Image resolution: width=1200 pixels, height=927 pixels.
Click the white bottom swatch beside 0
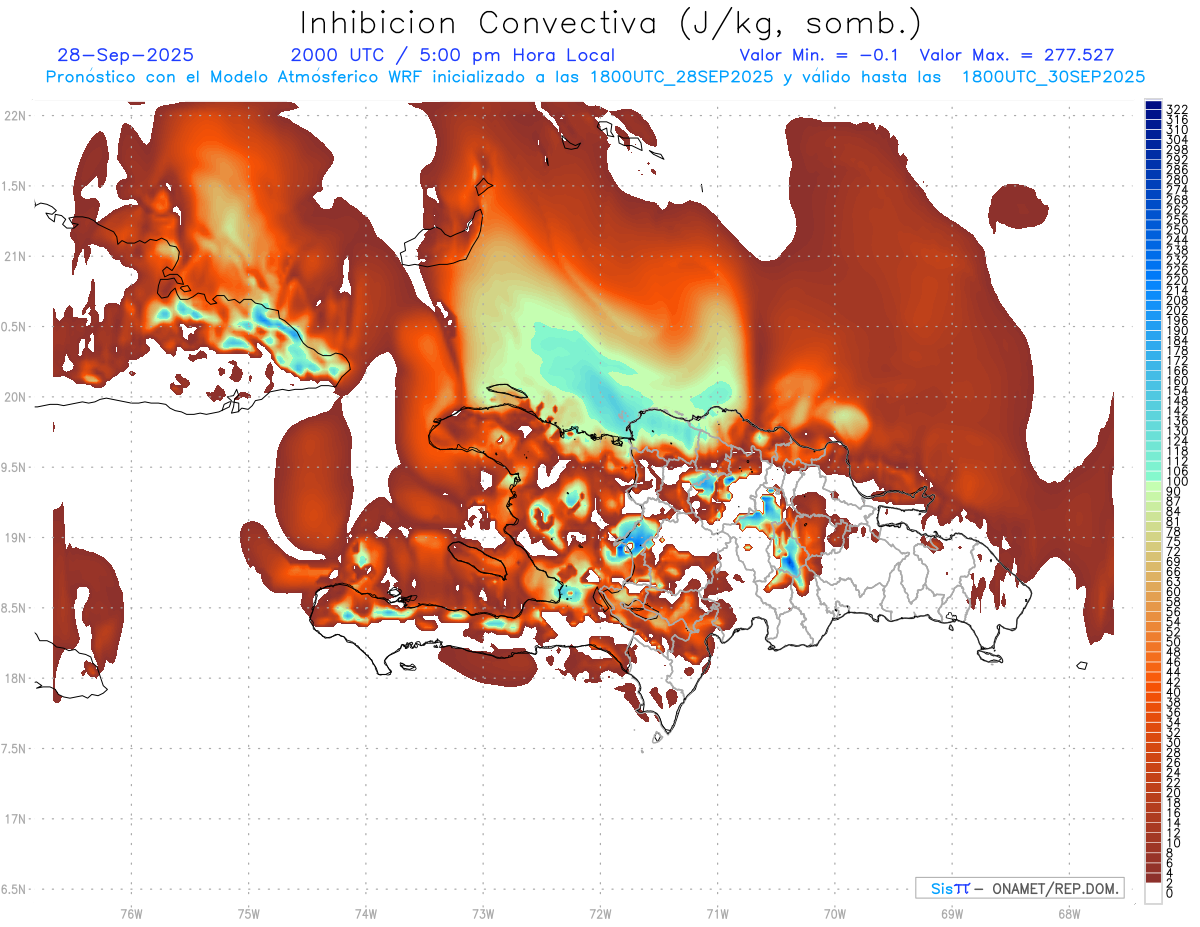(x=1153, y=893)
